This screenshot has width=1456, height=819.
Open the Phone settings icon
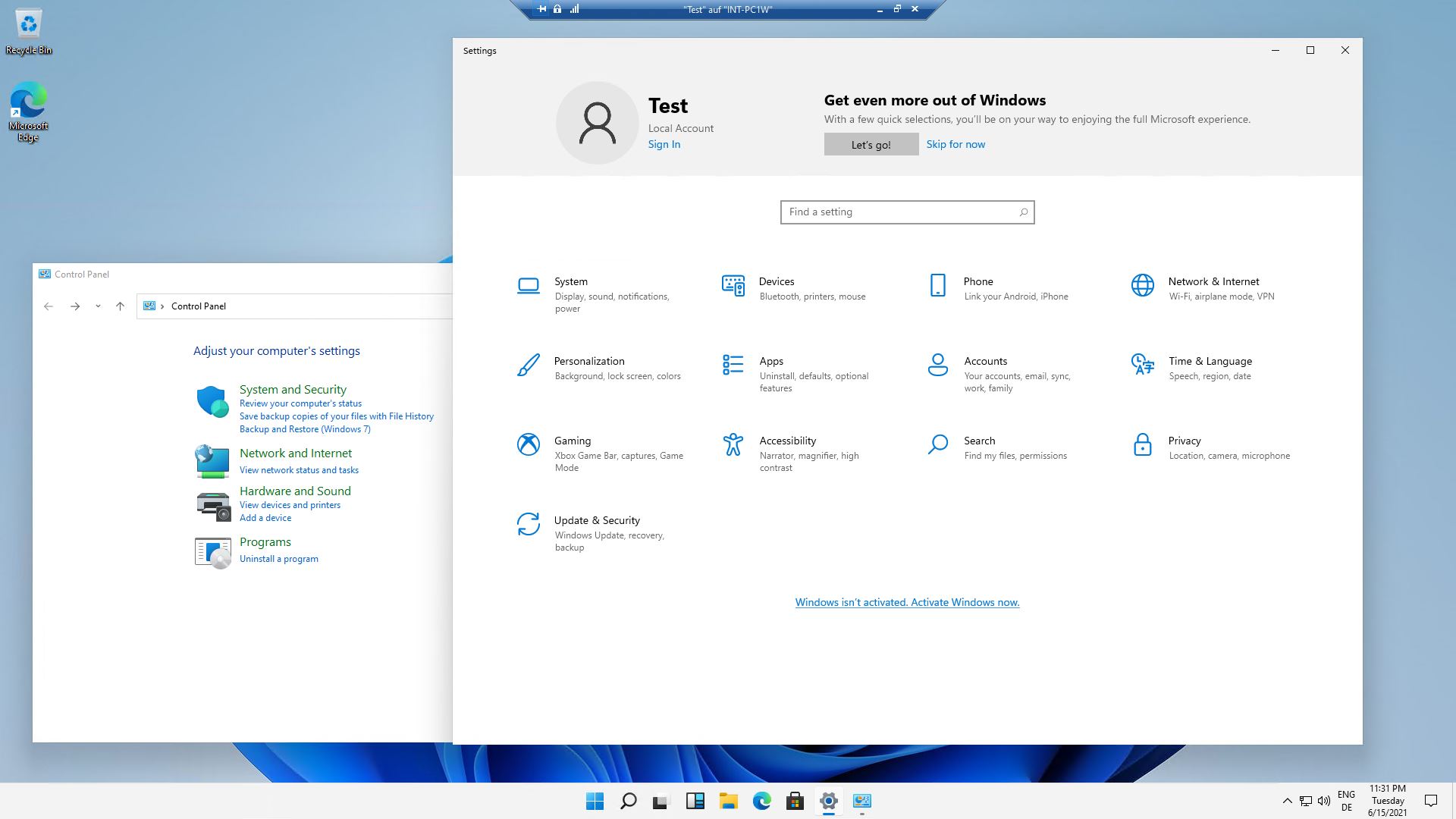[x=938, y=286]
